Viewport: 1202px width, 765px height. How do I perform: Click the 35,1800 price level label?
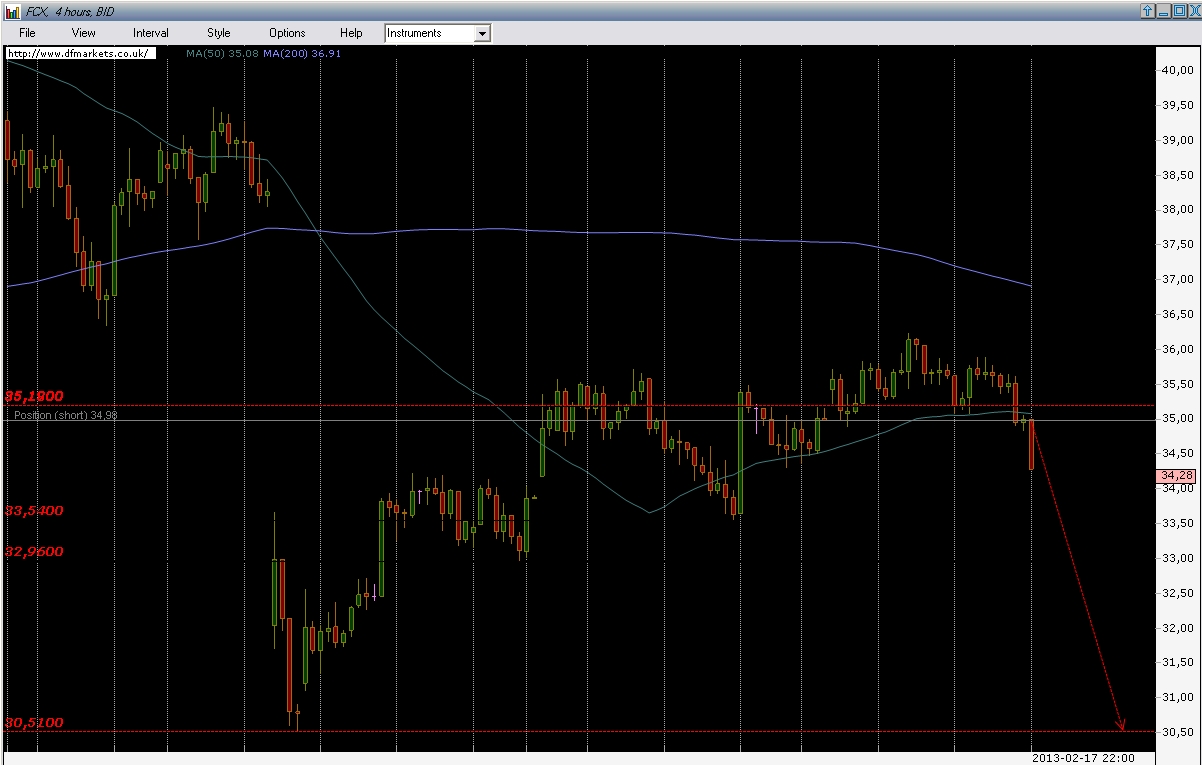point(35,396)
